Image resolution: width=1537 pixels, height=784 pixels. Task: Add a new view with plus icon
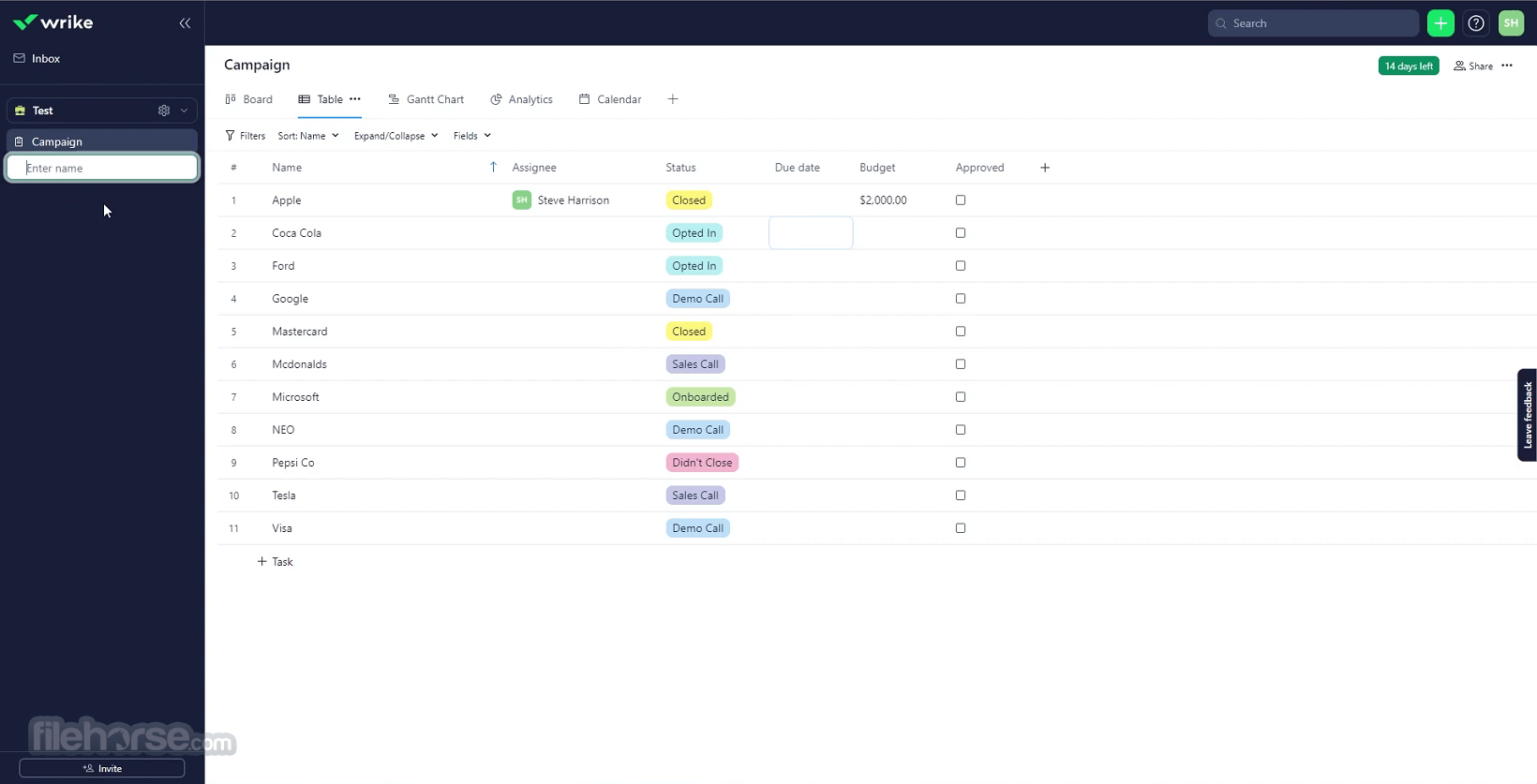coord(673,99)
